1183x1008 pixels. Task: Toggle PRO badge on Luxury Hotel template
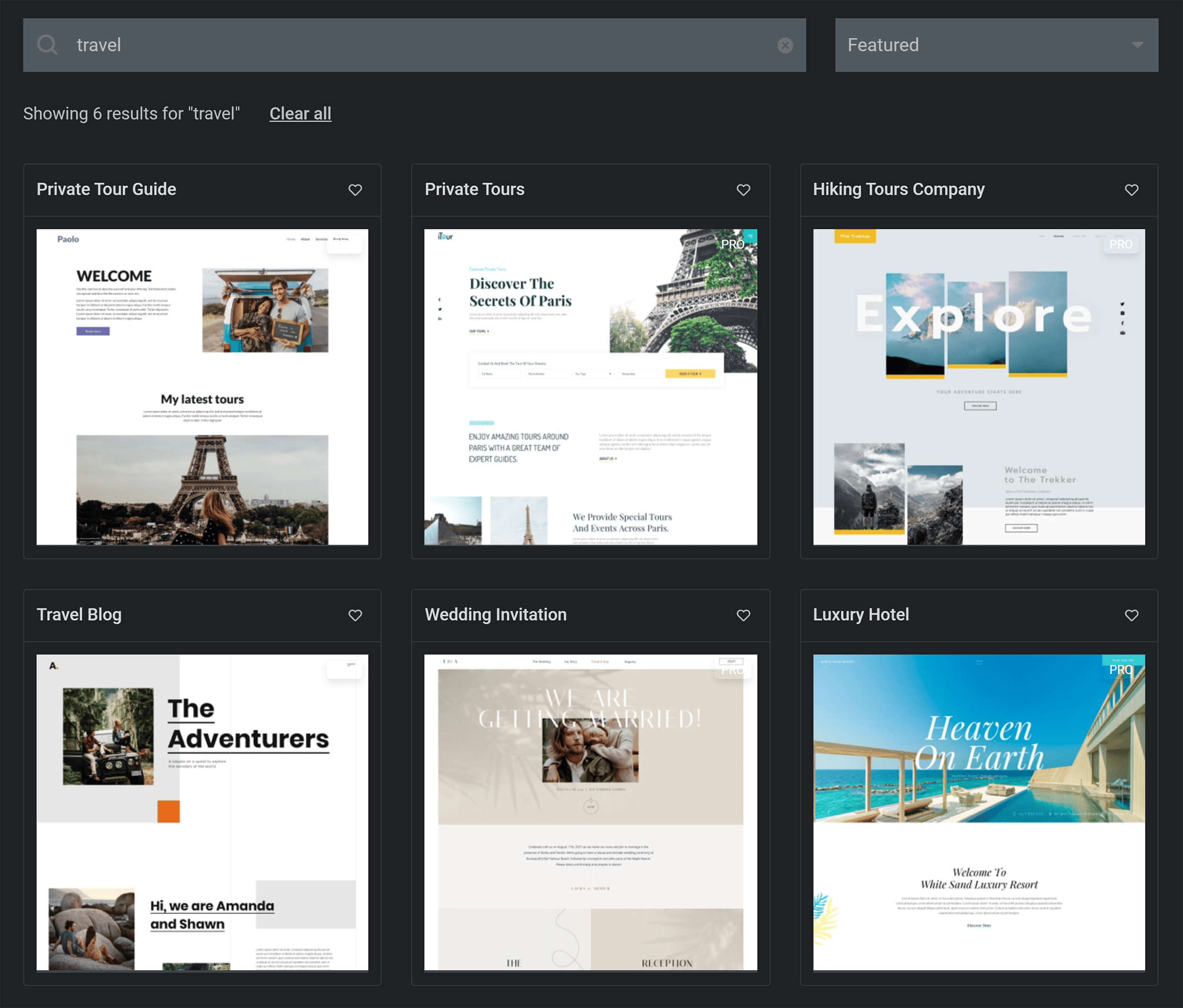tap(1121, 669)
